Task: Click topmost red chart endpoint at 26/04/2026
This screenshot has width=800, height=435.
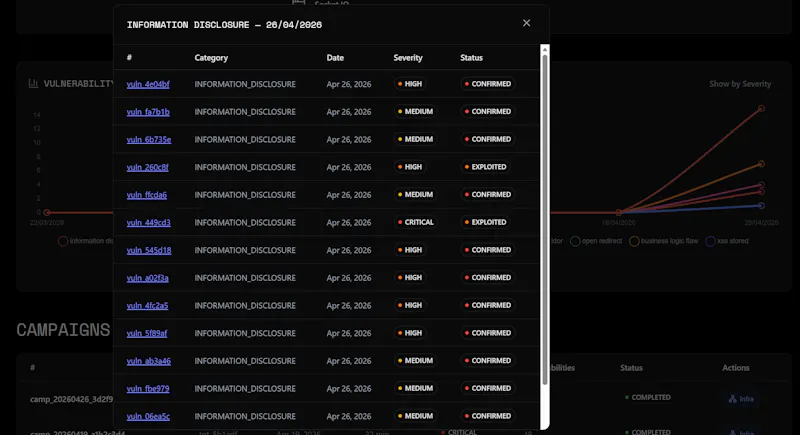Action: 761,108
